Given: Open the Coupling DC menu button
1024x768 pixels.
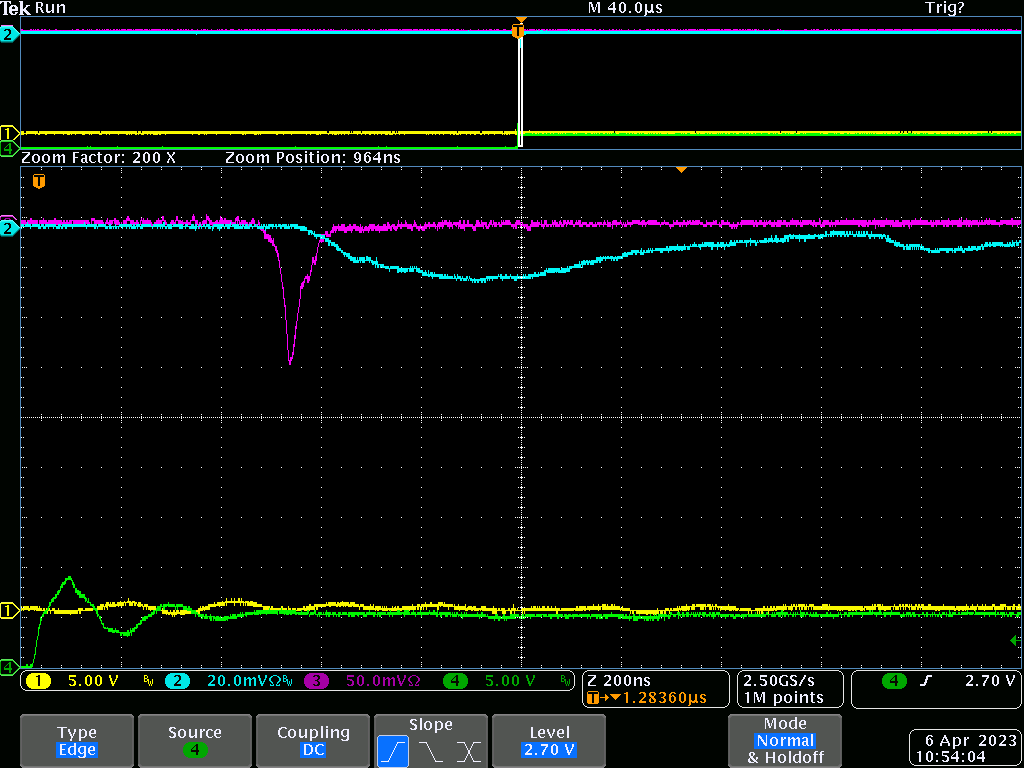Looking at the screenshot, I should 313,741.
